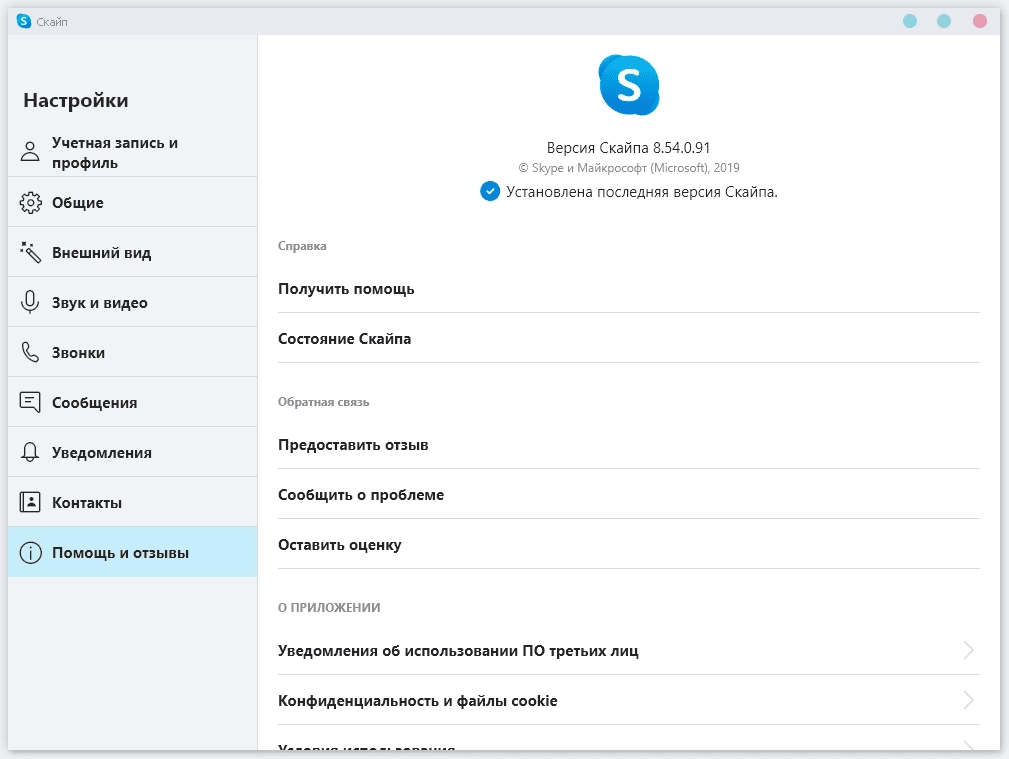Image resolution: width=1009 pixels, height=759 pixels.
Task: Select the Помощь и отзывы section
Action: pos(133,552)
